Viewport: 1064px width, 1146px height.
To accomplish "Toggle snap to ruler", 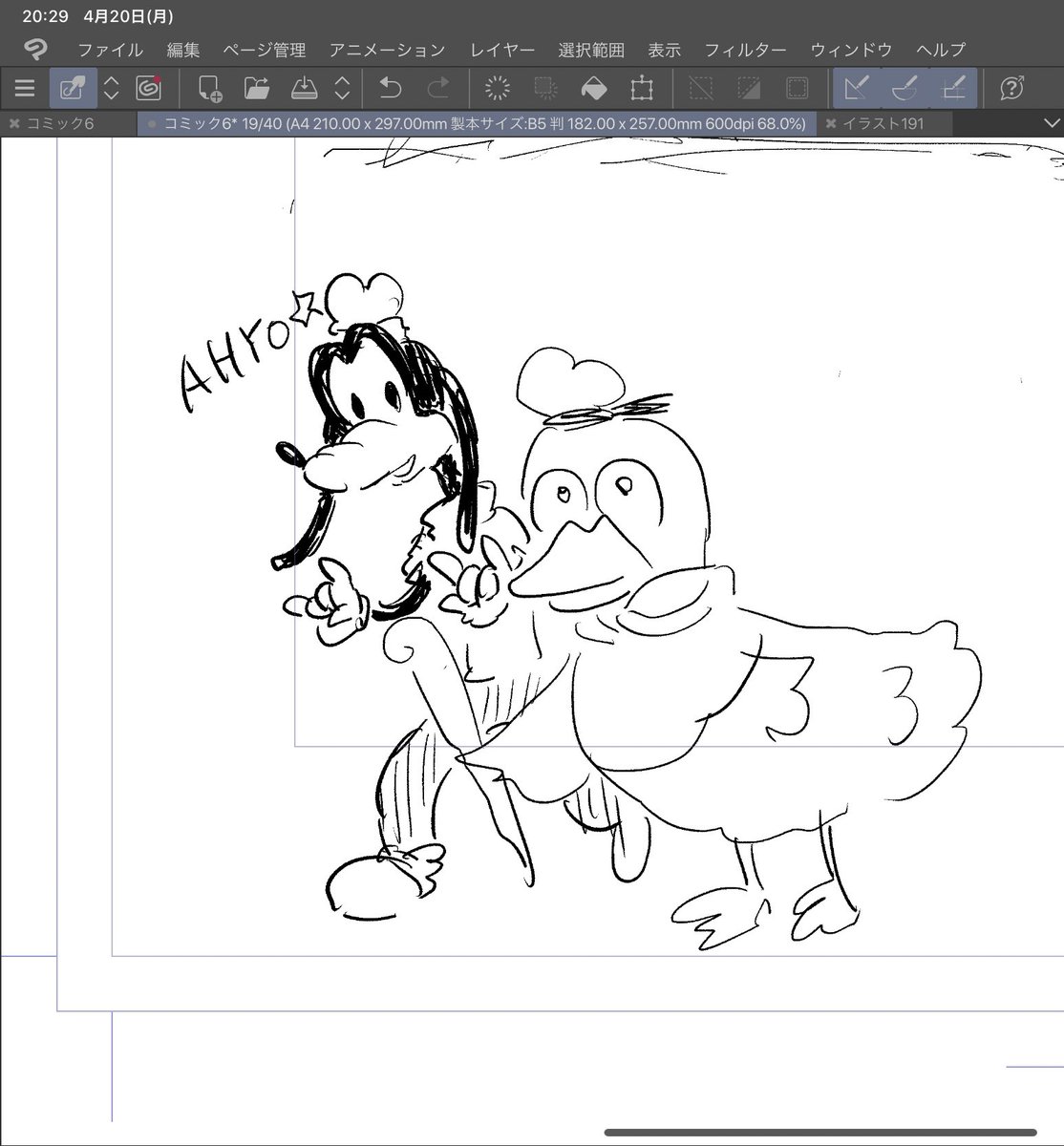I will [x=857, y=89].
